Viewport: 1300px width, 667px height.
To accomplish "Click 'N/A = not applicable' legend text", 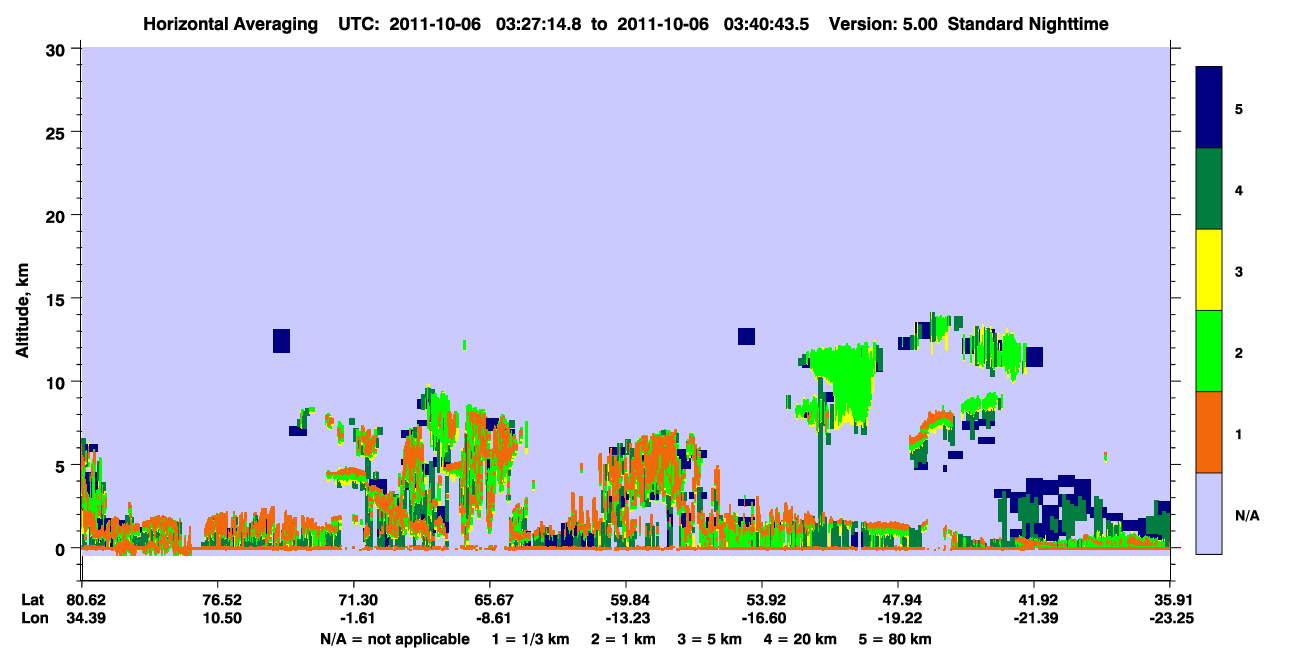I will tap(394, 639).
